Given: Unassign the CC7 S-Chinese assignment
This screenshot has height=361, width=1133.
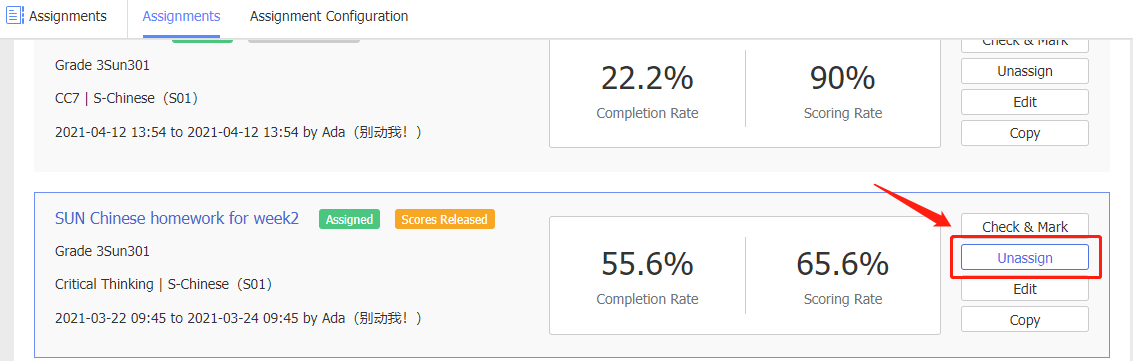Looking at the screenshot, I should (x=1025, y=71).
